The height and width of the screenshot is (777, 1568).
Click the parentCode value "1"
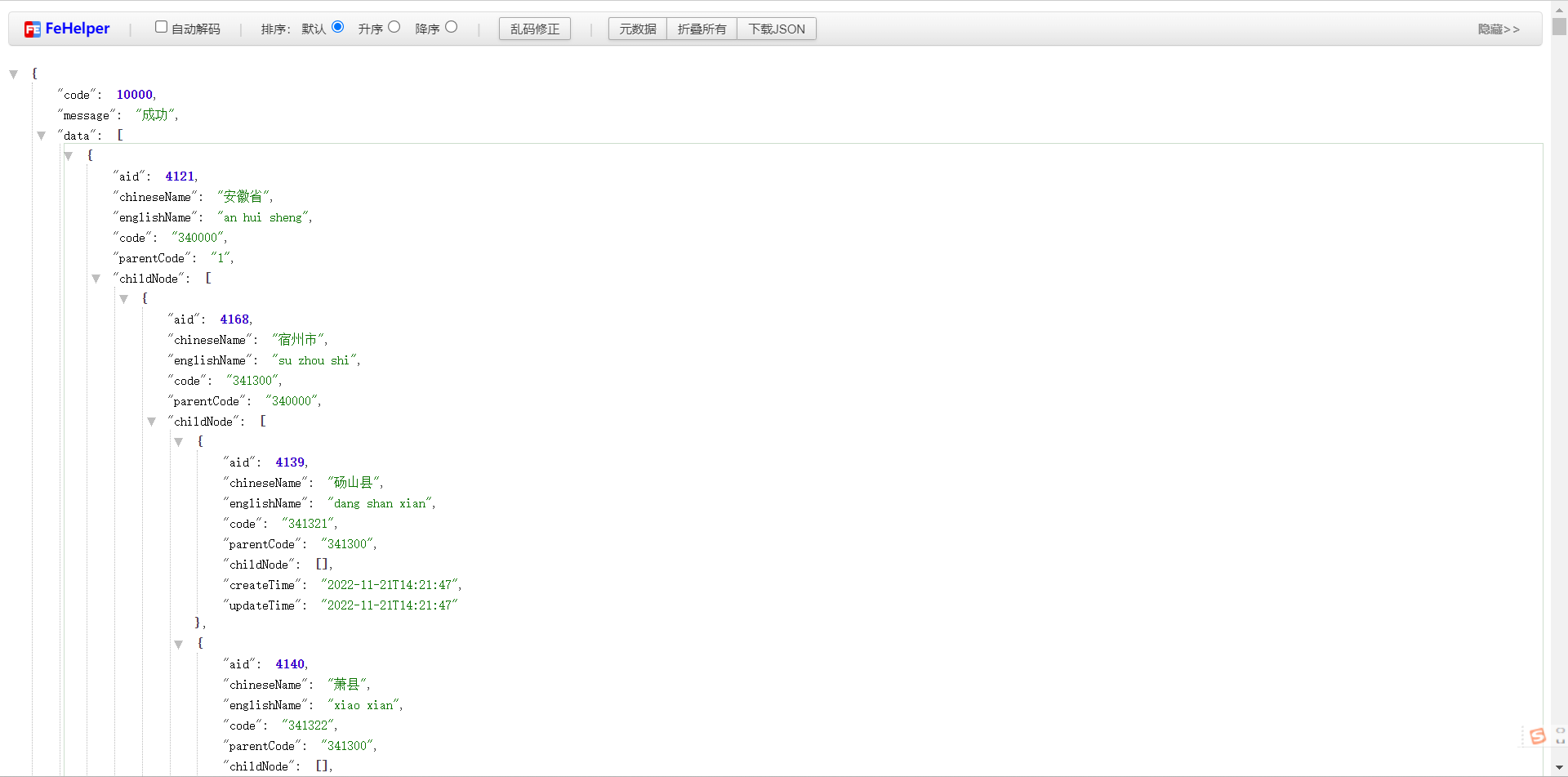220,258
